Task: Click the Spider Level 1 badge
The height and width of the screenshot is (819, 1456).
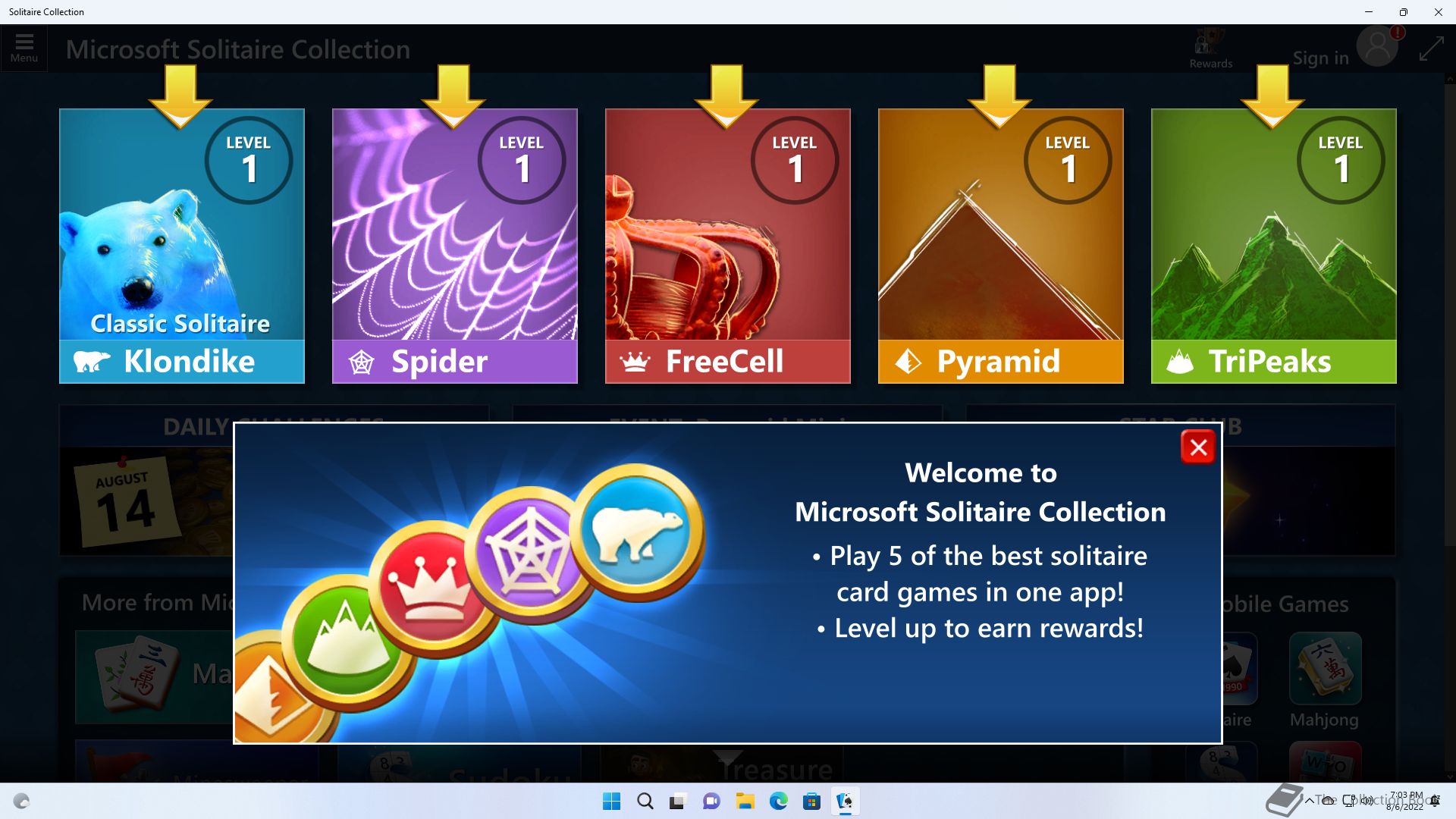Action: [522, 160]
